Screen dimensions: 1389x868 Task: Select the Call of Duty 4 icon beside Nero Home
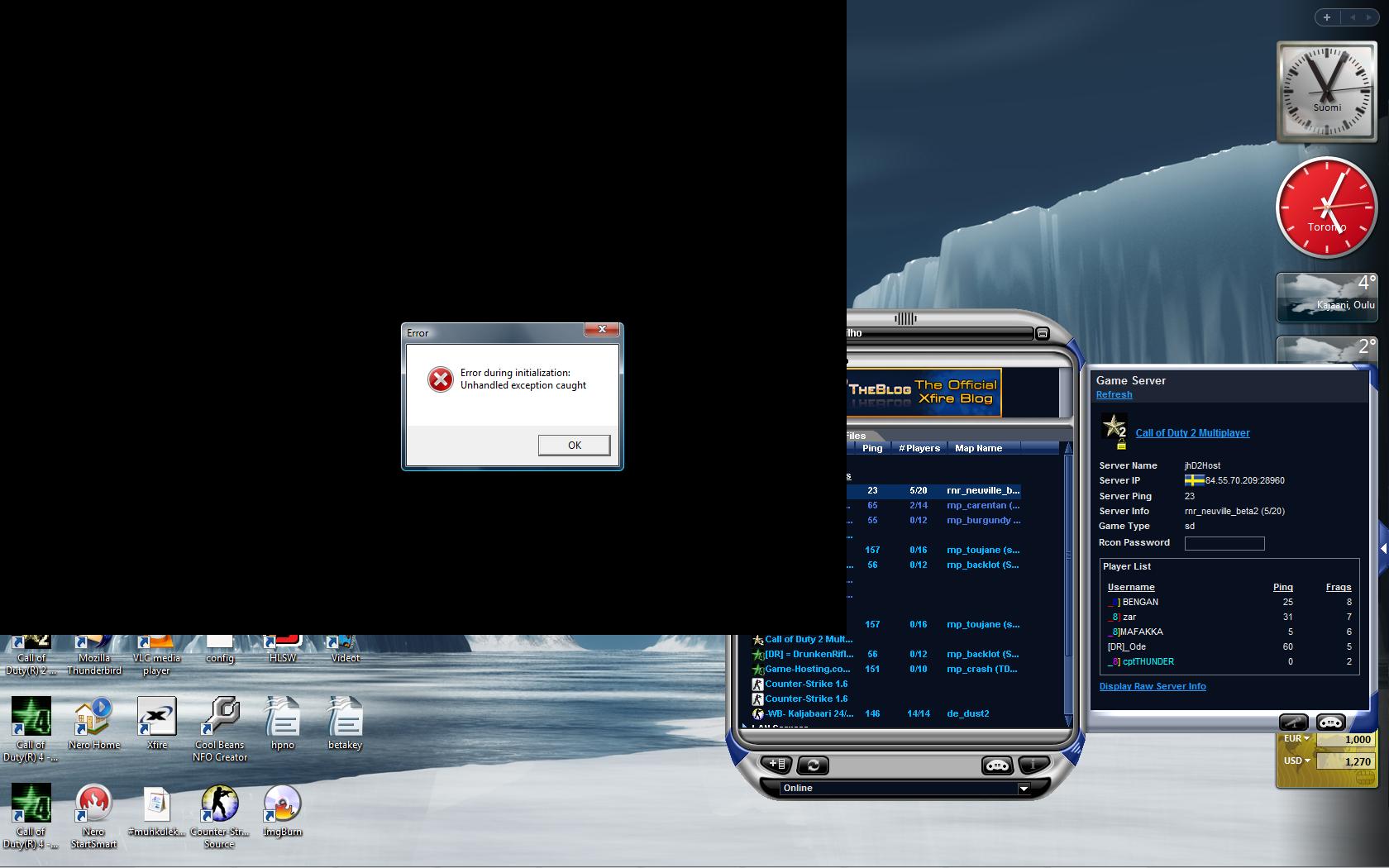coord(31,729)
